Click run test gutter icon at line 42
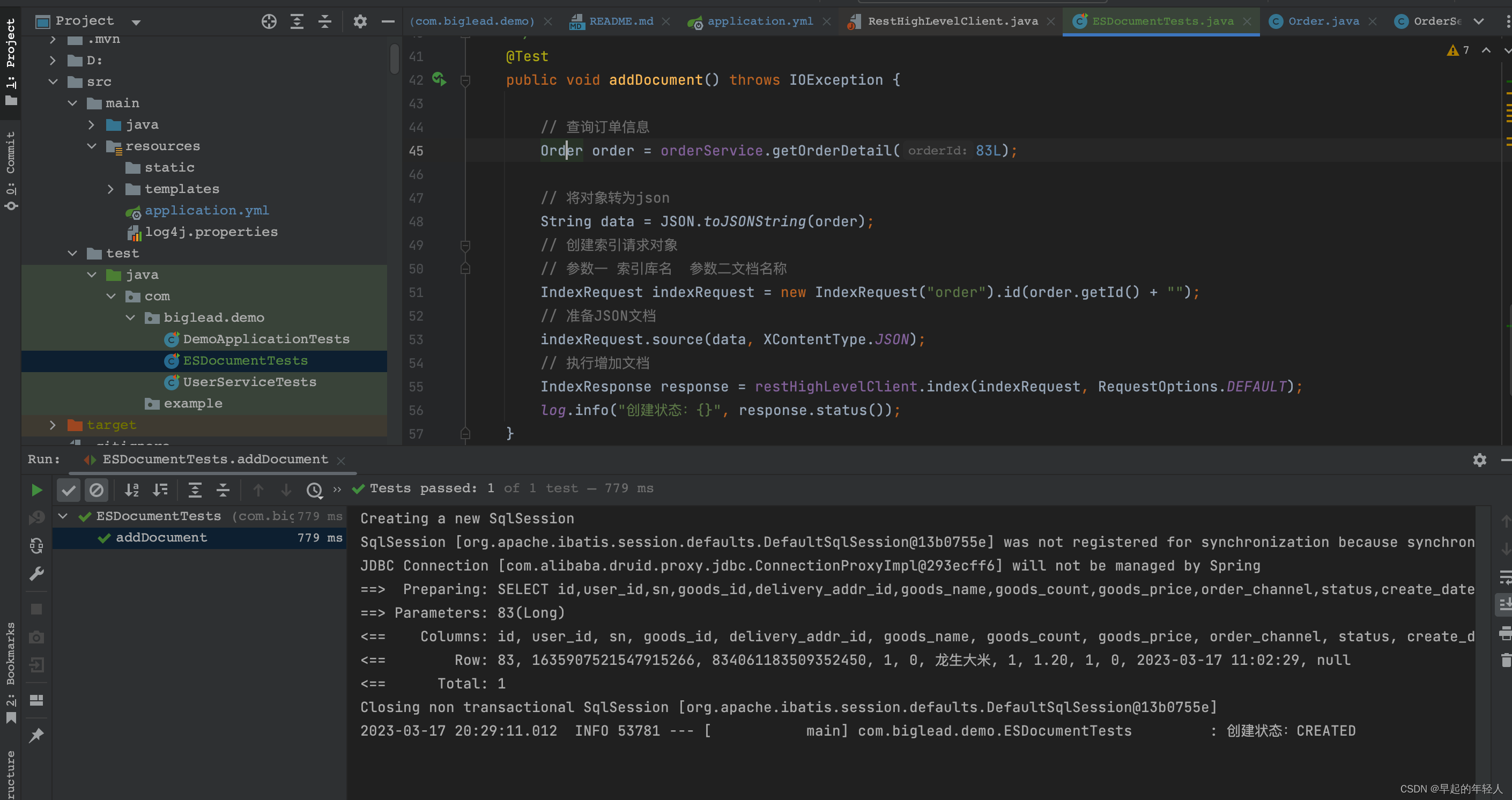This screenshot has width=1512, height=800. point(439,79)
